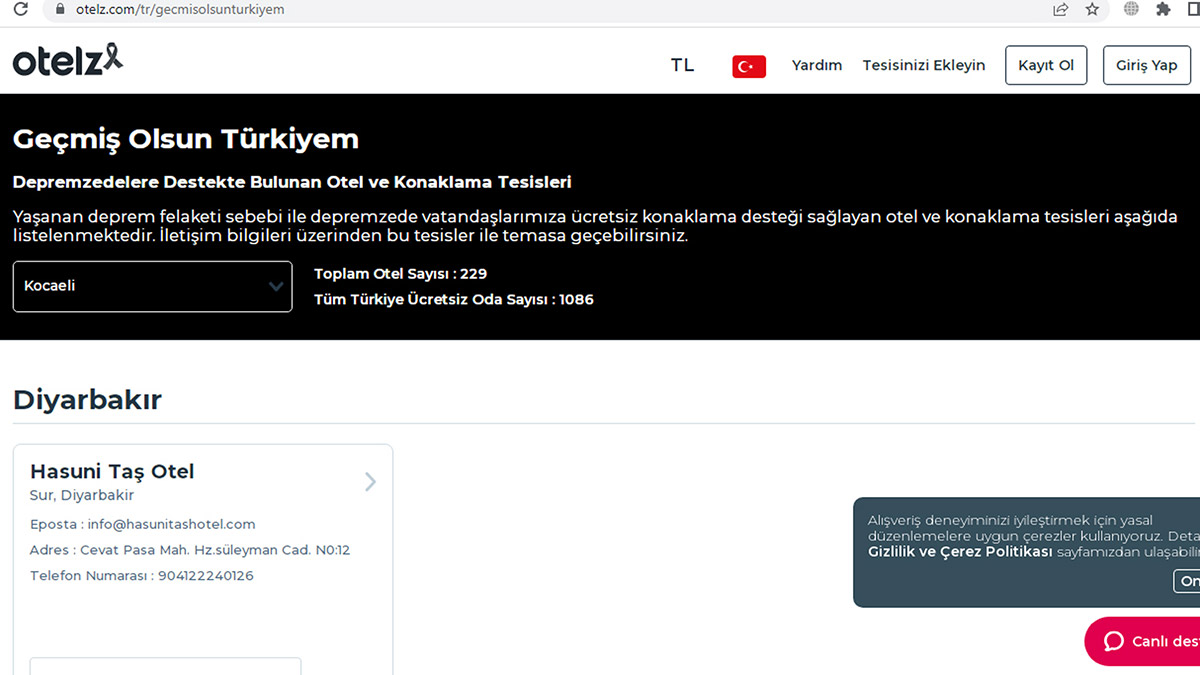Open the browser extensions puzzle icon
Image resolution: width=1200 pixels, height=675 pixels.
click(x=1163, y=9)
